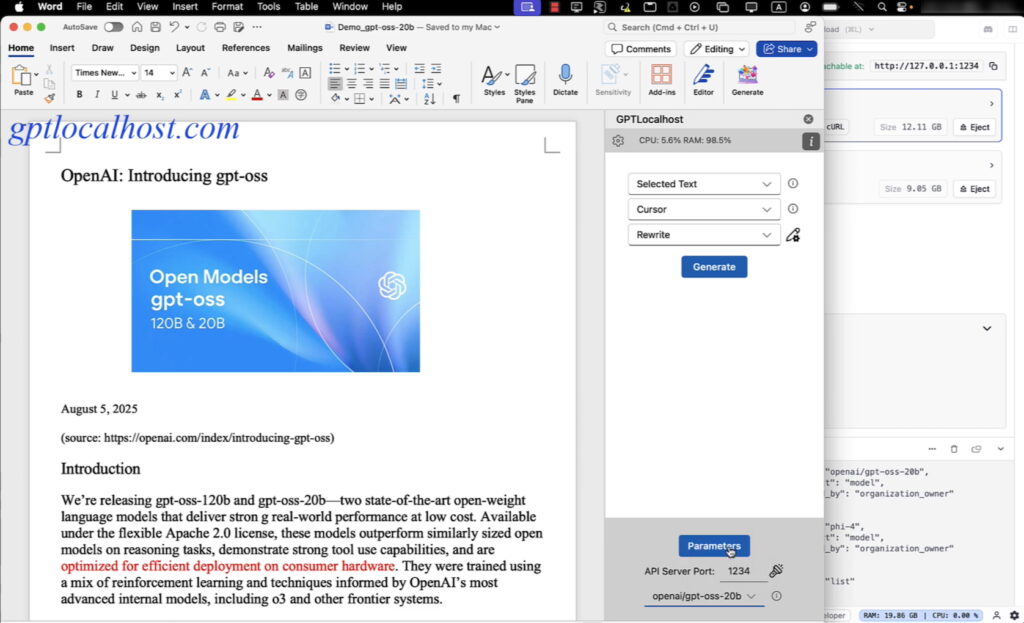The height and width of the screenshot is (623, 1024).
Task: Click the Generate button in GPTLocalhost
Action: pyautogui.click(x=714, y=266)
